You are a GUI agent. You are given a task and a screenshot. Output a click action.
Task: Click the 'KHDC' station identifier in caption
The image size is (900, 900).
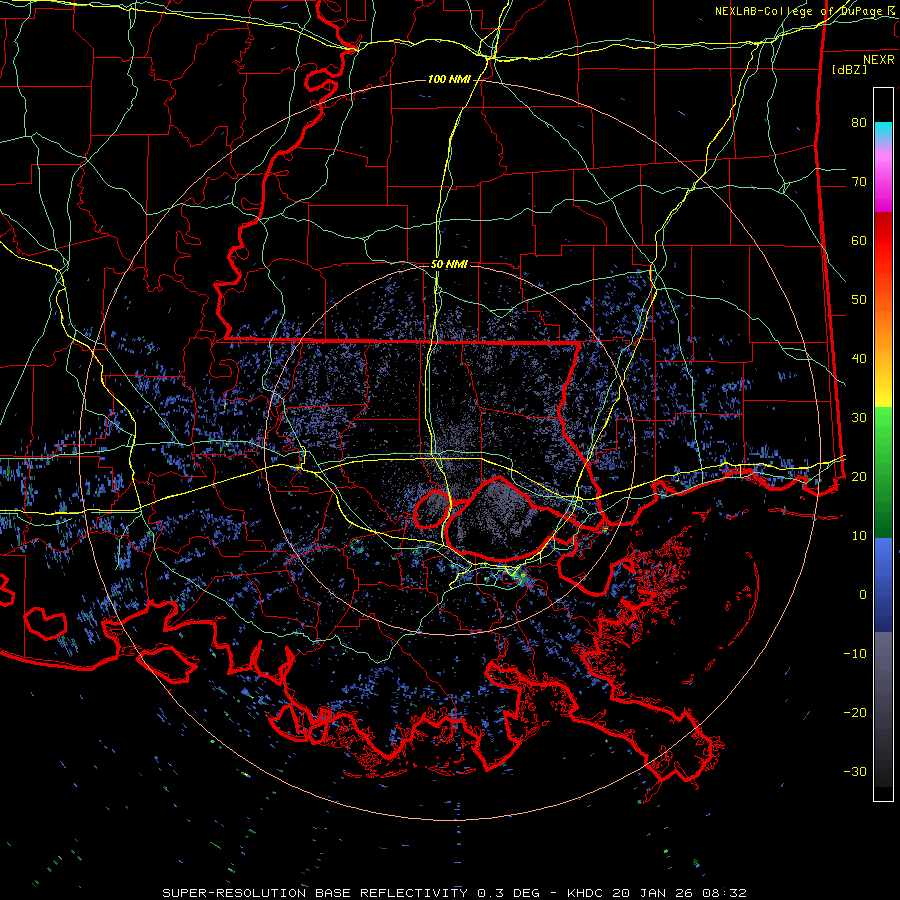(x=587, y=893)
